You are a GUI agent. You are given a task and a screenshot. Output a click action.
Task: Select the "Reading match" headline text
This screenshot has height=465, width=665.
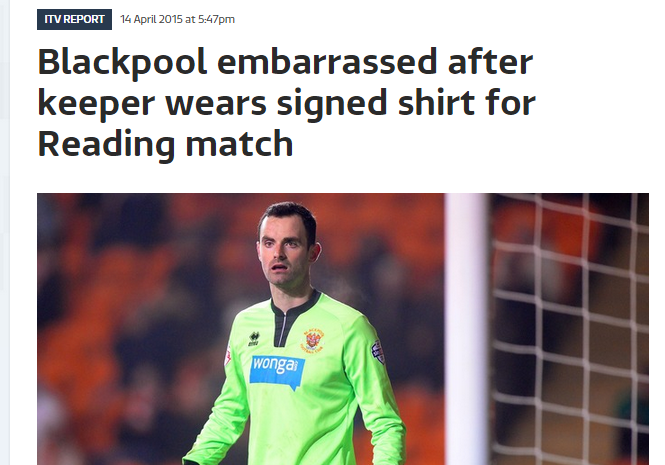tap(165, 144)
